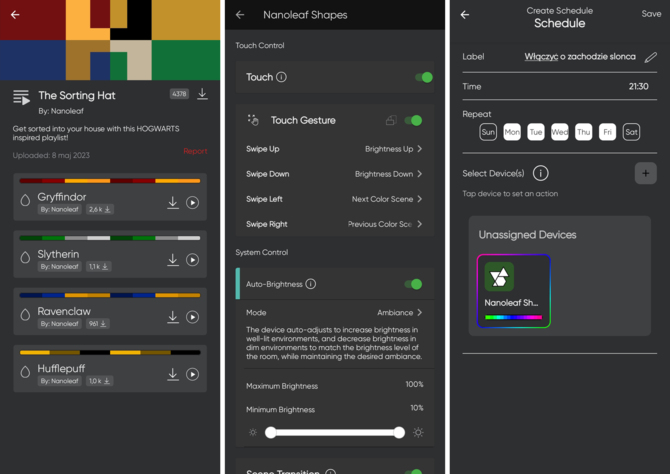Image resolution: width=670 pixels, height=474 pixels.
Task: Click the Maximum Brightness 100% value
Action: [x=414, y=384]
